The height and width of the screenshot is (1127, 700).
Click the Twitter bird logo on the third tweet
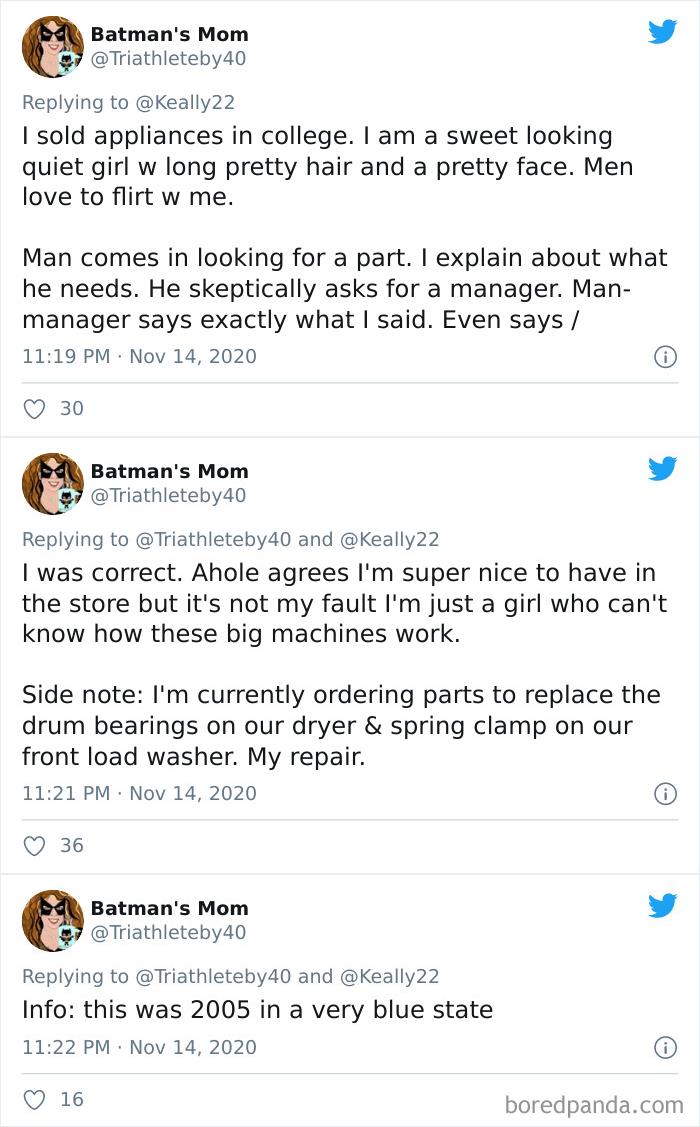(662, 905)
